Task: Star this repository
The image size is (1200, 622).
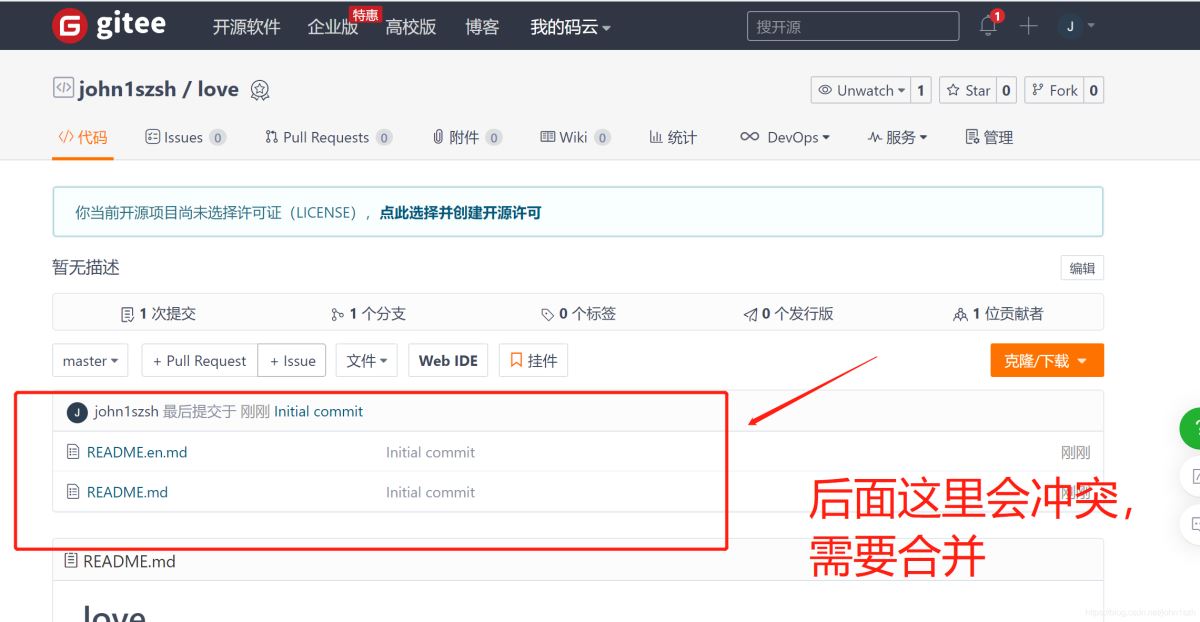Action: (967, 90)
